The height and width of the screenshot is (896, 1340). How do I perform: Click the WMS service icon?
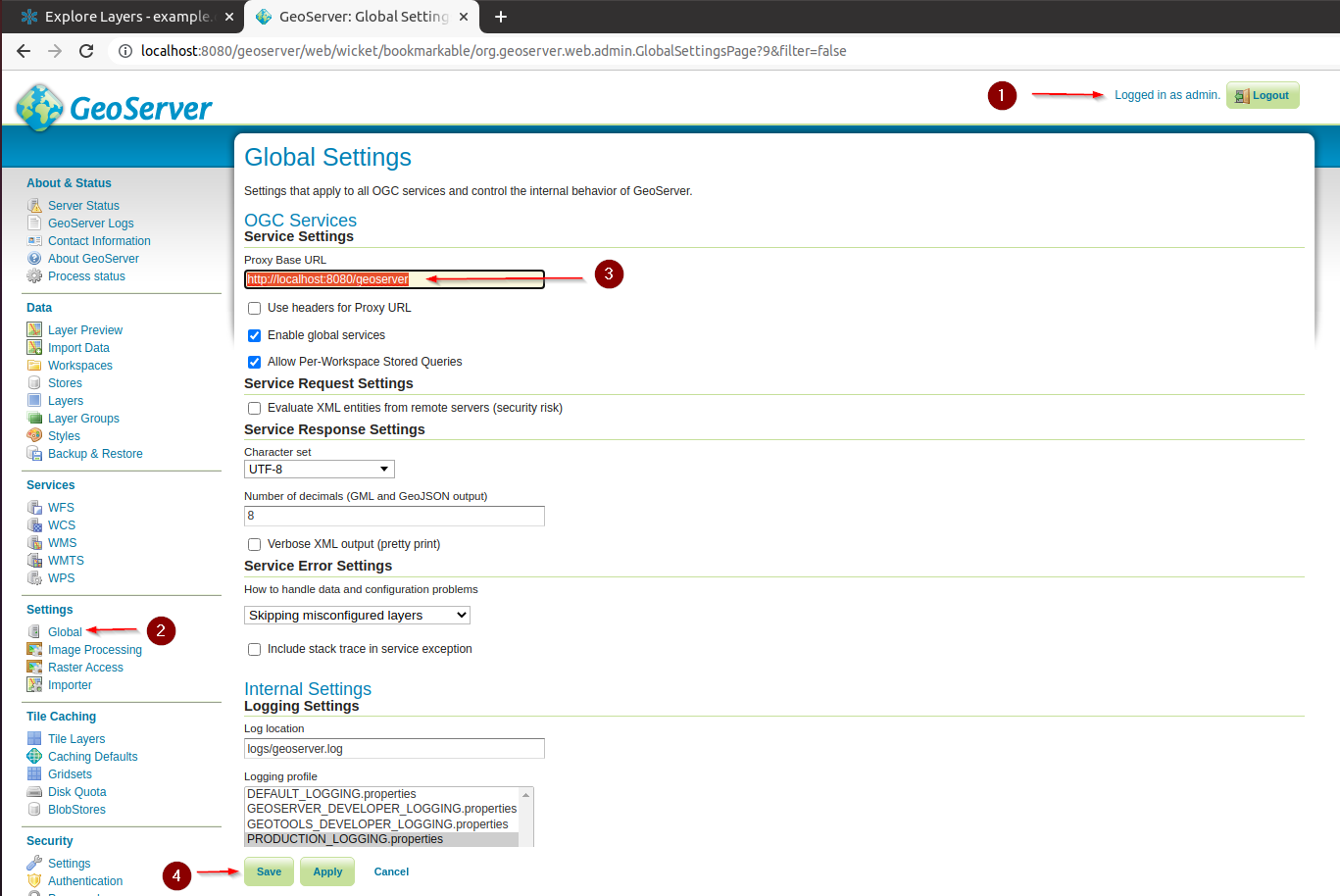(x=34, y=543)
